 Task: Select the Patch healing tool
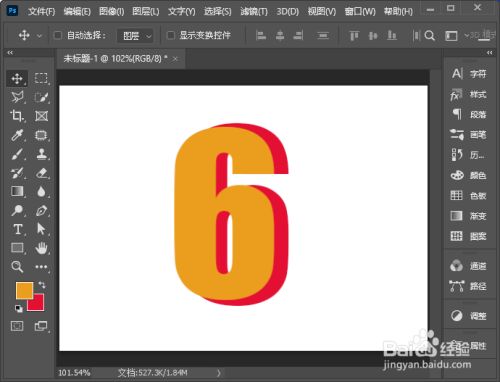41,135
